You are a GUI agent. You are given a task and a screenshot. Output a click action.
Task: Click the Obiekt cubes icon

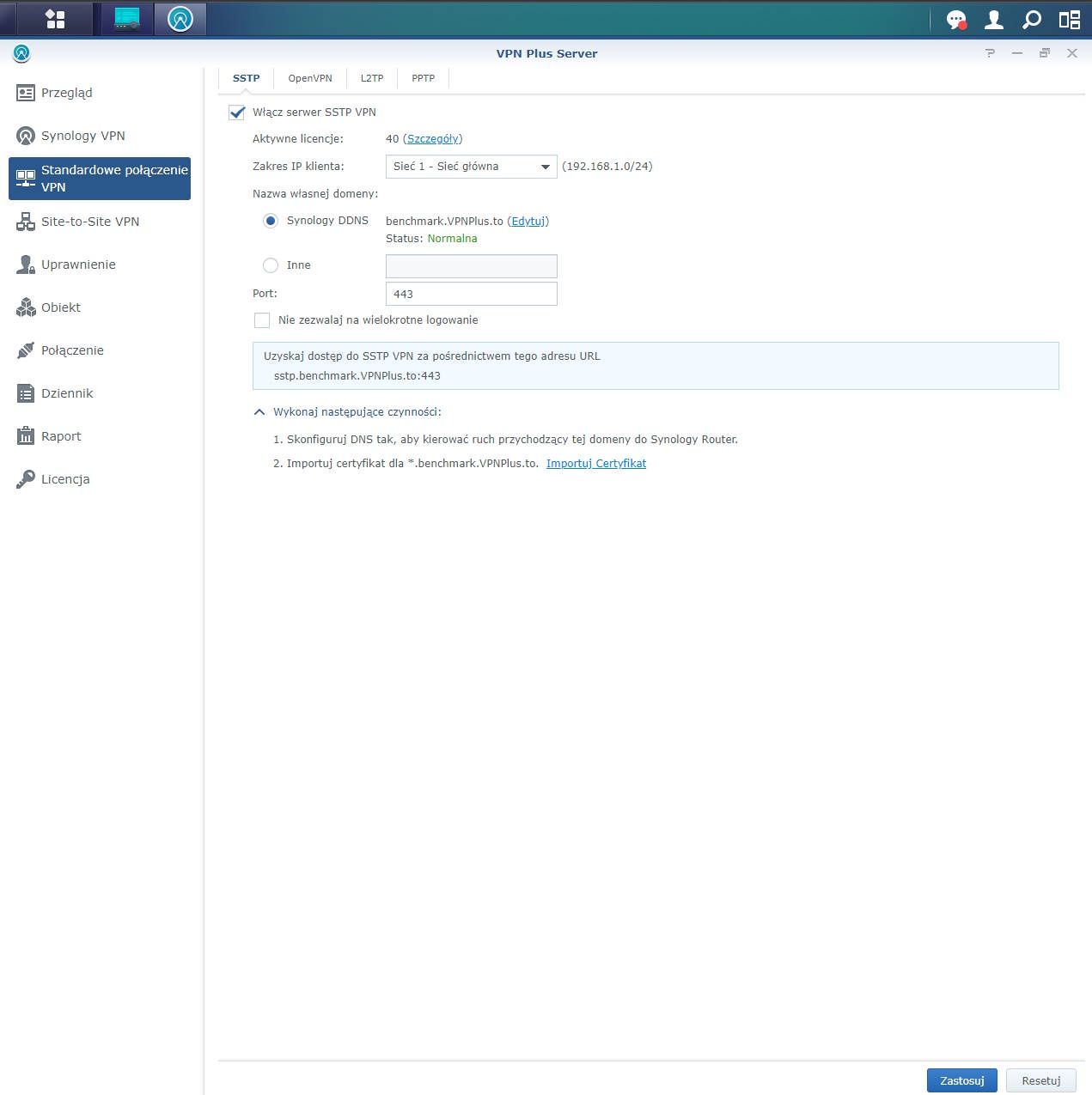point(26,307)
